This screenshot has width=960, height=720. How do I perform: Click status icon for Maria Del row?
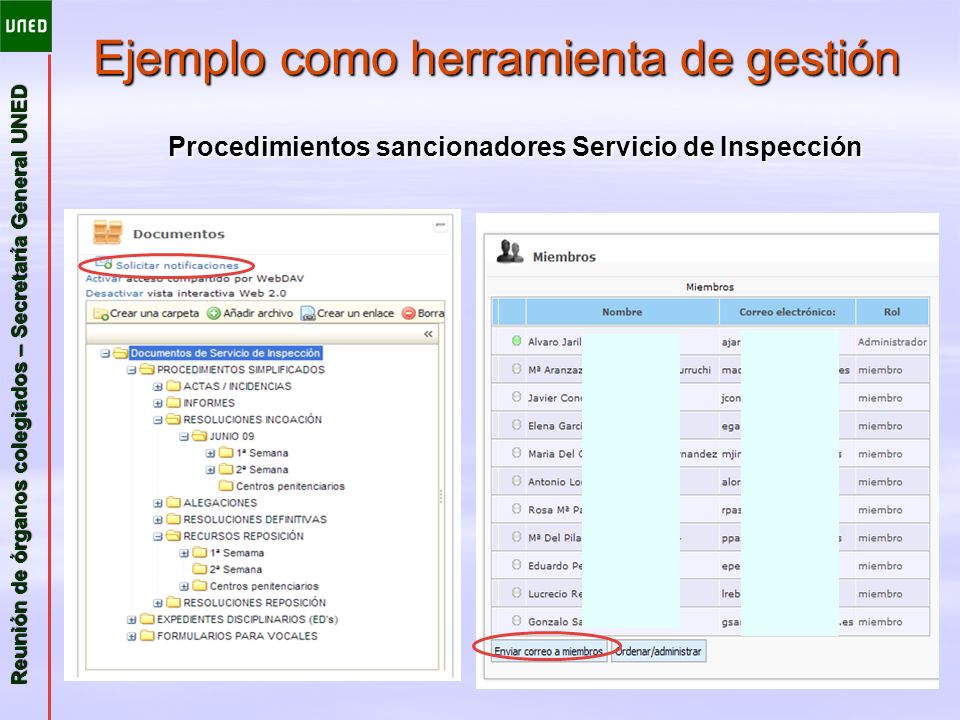click(516, 453)
